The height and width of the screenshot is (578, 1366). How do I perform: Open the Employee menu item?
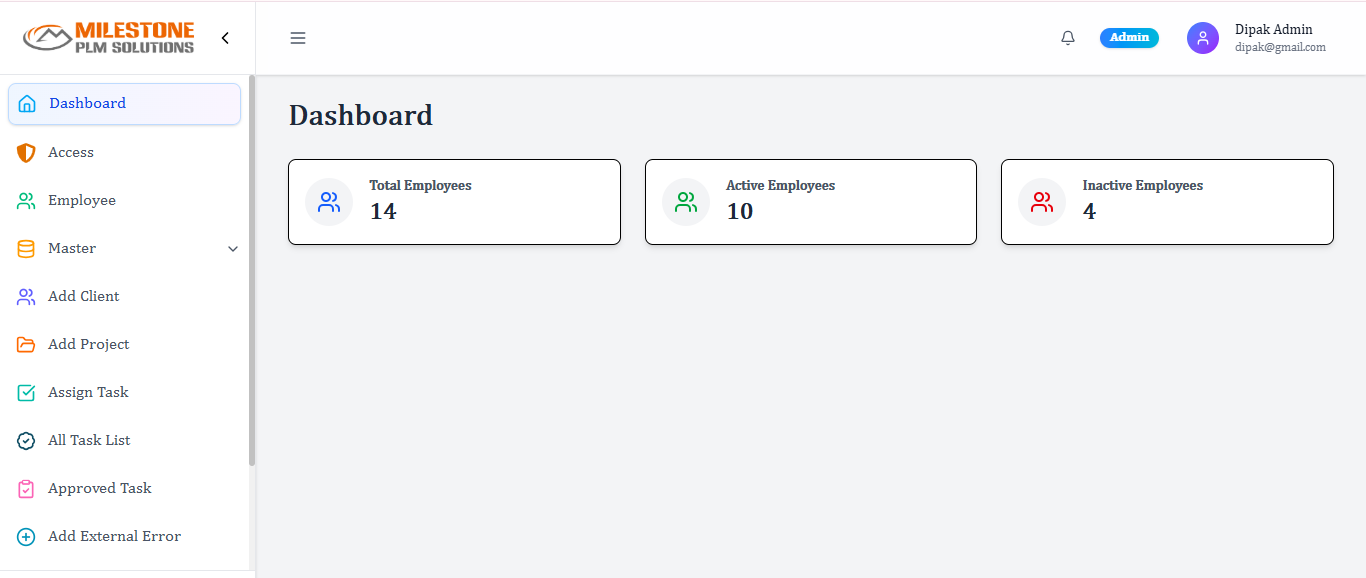[x=82, y=200]
